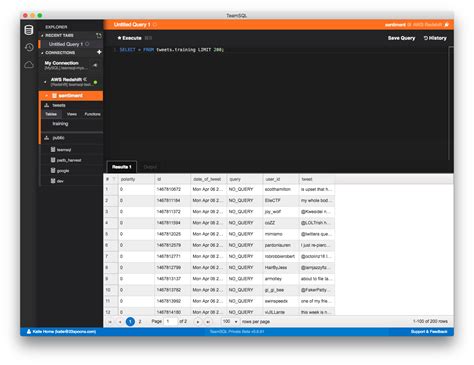
Task: Click the sentiment database icon
Action: pos(54,96)
